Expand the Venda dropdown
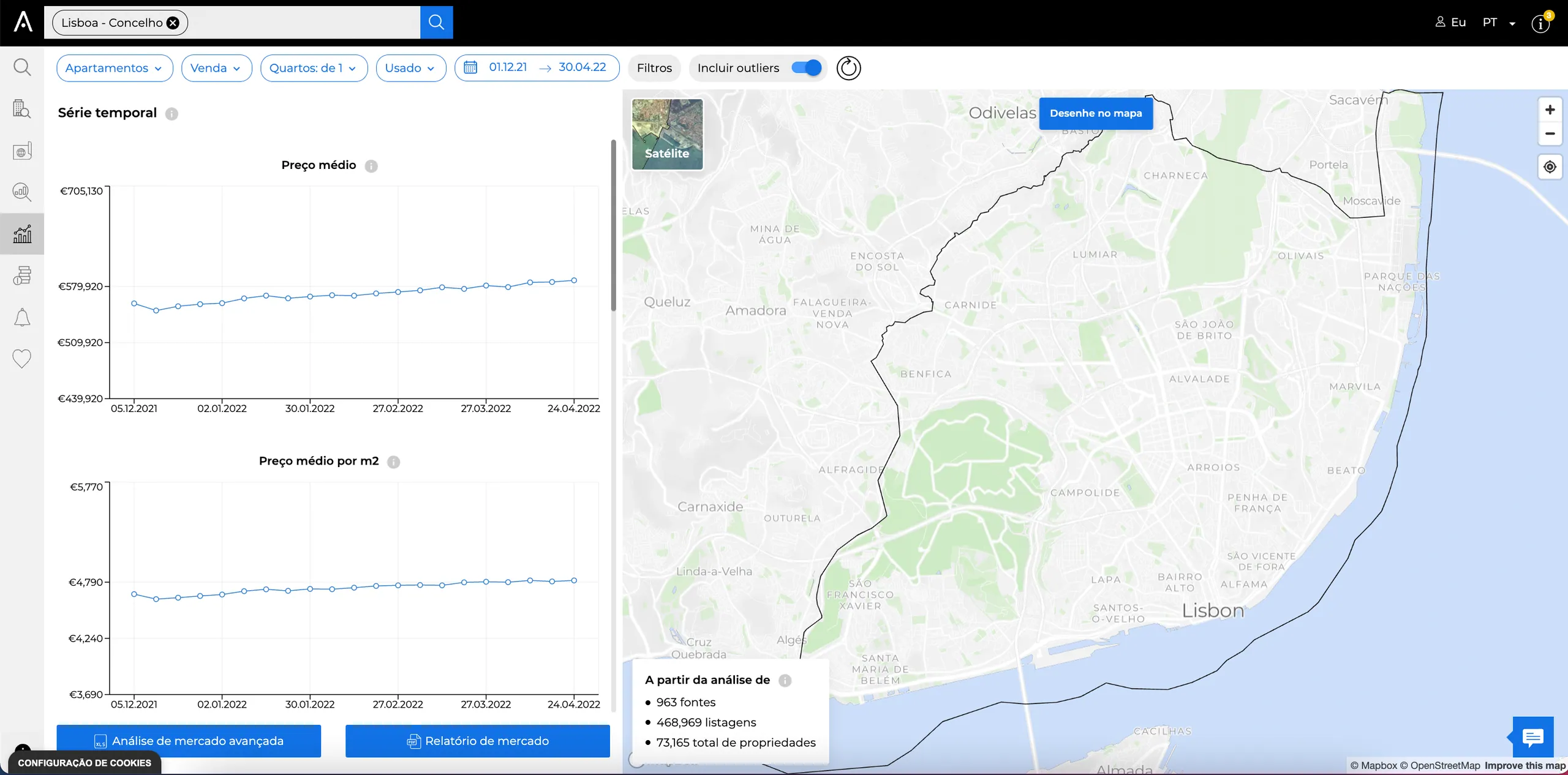 tap(216, 68)
